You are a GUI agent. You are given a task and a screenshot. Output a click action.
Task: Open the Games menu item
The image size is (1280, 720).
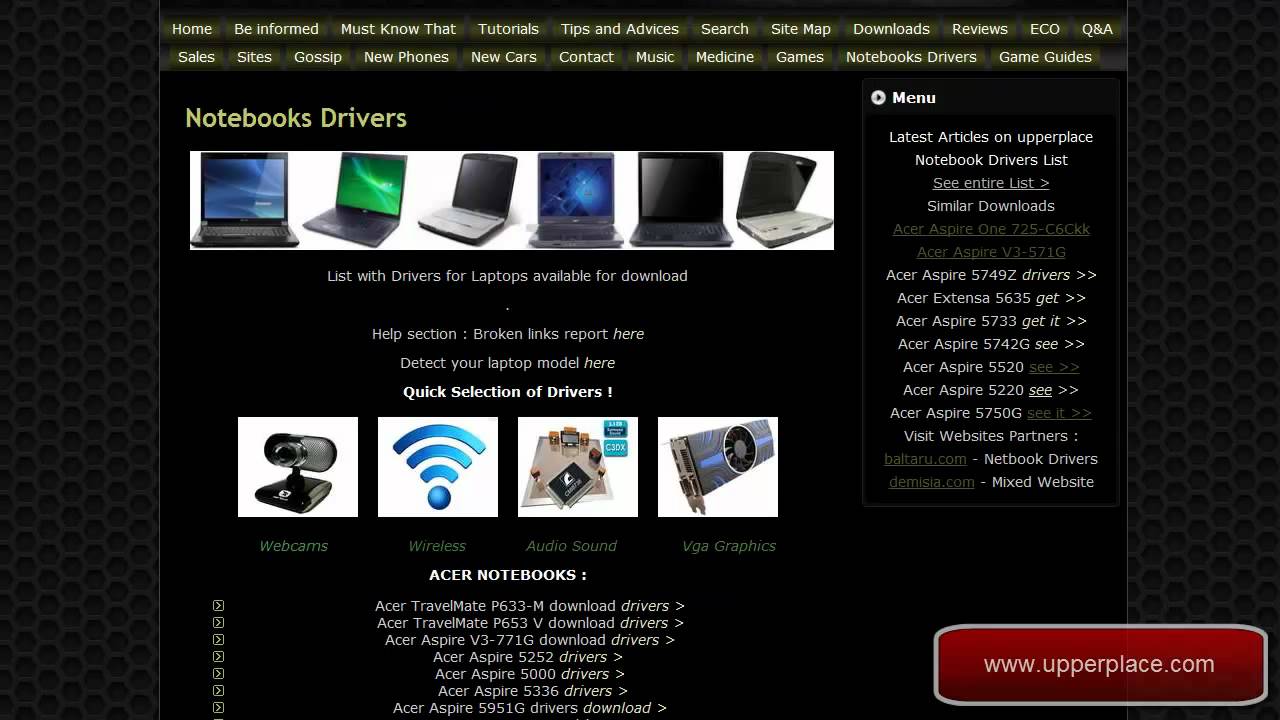(x=800, y=57)
